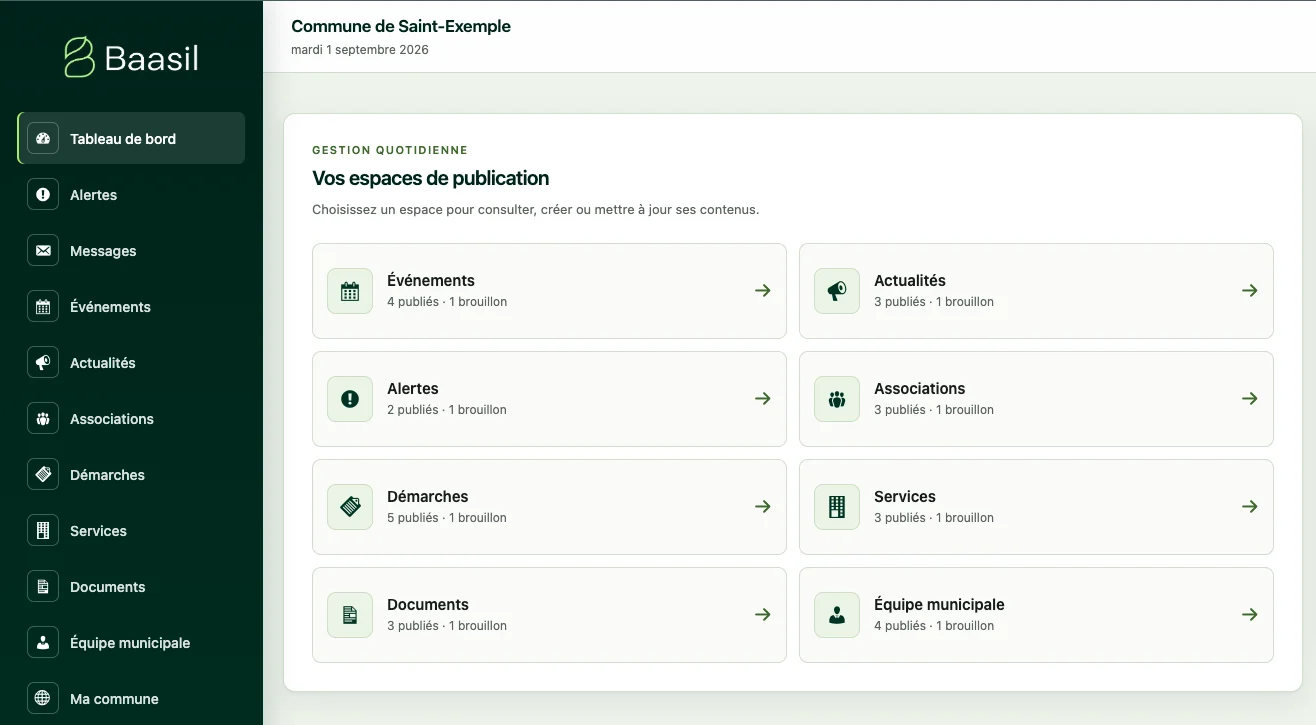The height and width of the screenshot is (725, 1316).
Task: Go to Alertes in the sidebar menu
Action: point(131,195)
